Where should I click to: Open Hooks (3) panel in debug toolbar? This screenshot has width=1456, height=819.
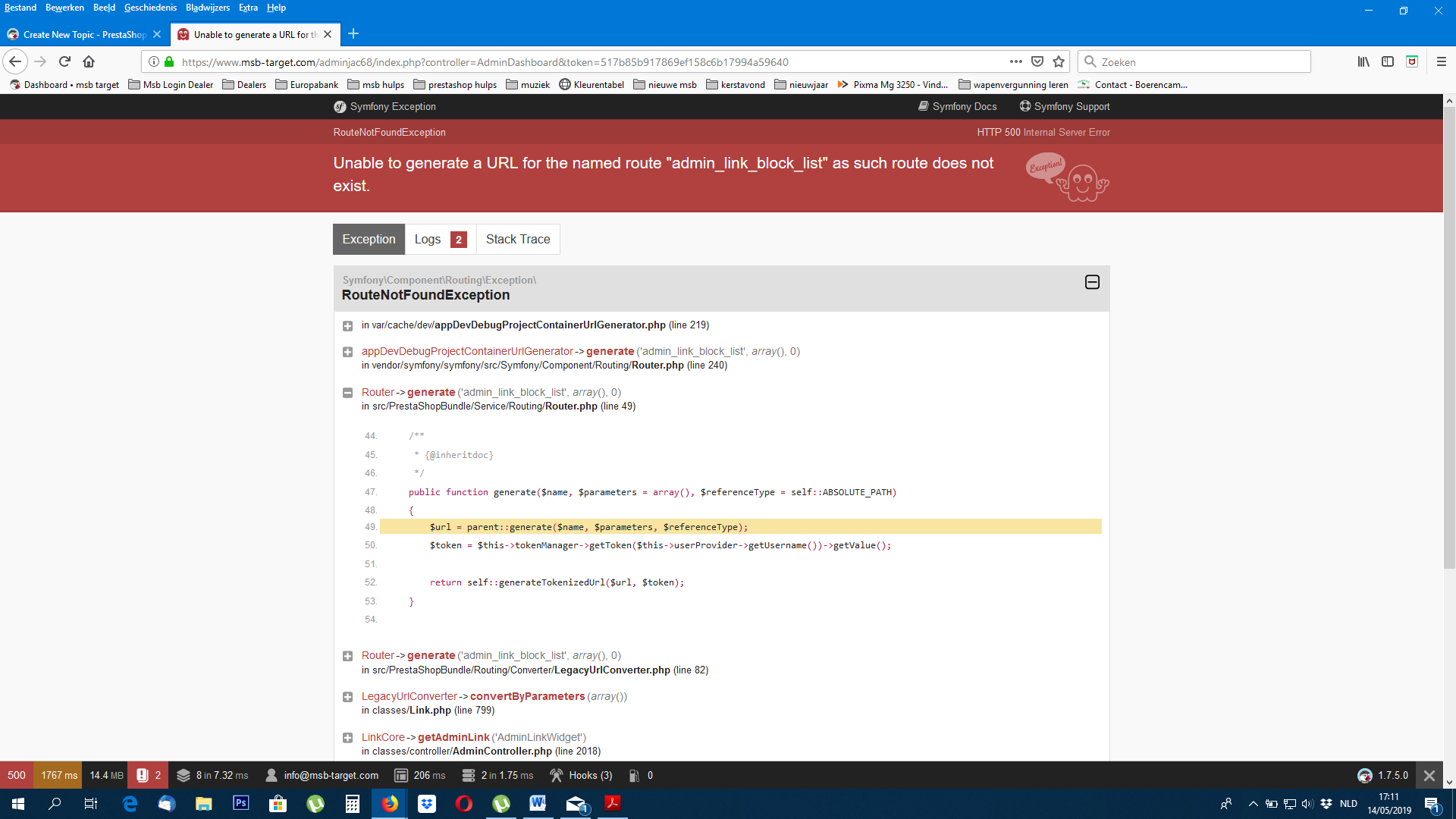(x=581, y=775)
